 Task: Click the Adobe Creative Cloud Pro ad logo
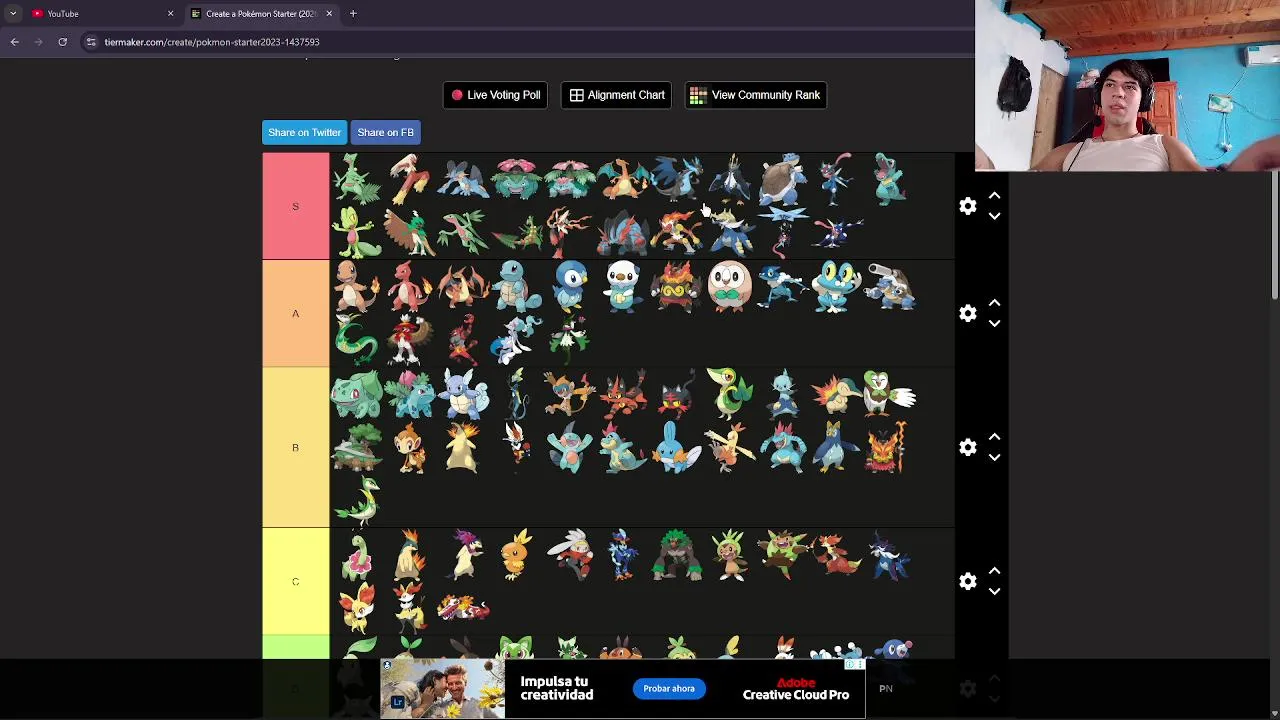tap(796, 689)
